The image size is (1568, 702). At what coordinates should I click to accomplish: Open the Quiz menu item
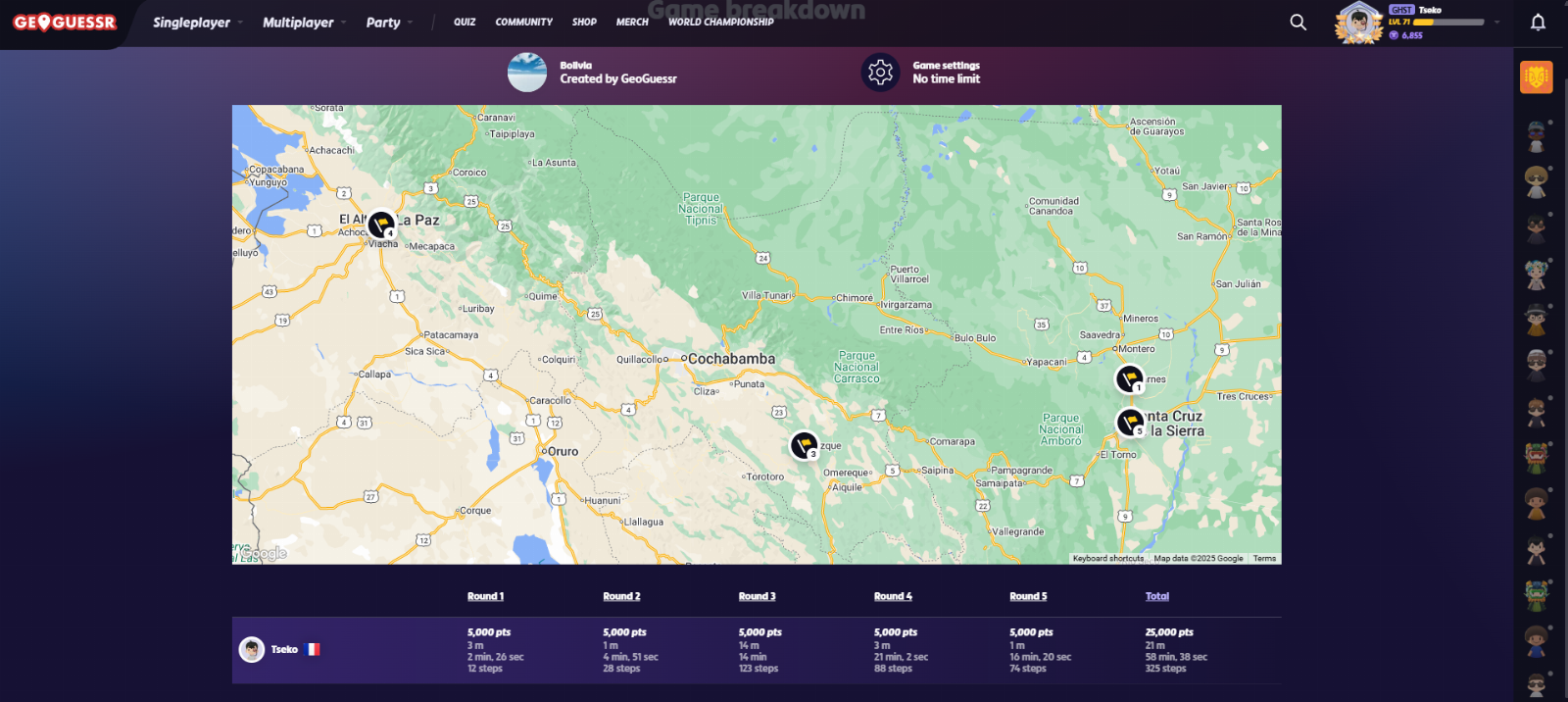pyautogui.click(x=465, y=22)
